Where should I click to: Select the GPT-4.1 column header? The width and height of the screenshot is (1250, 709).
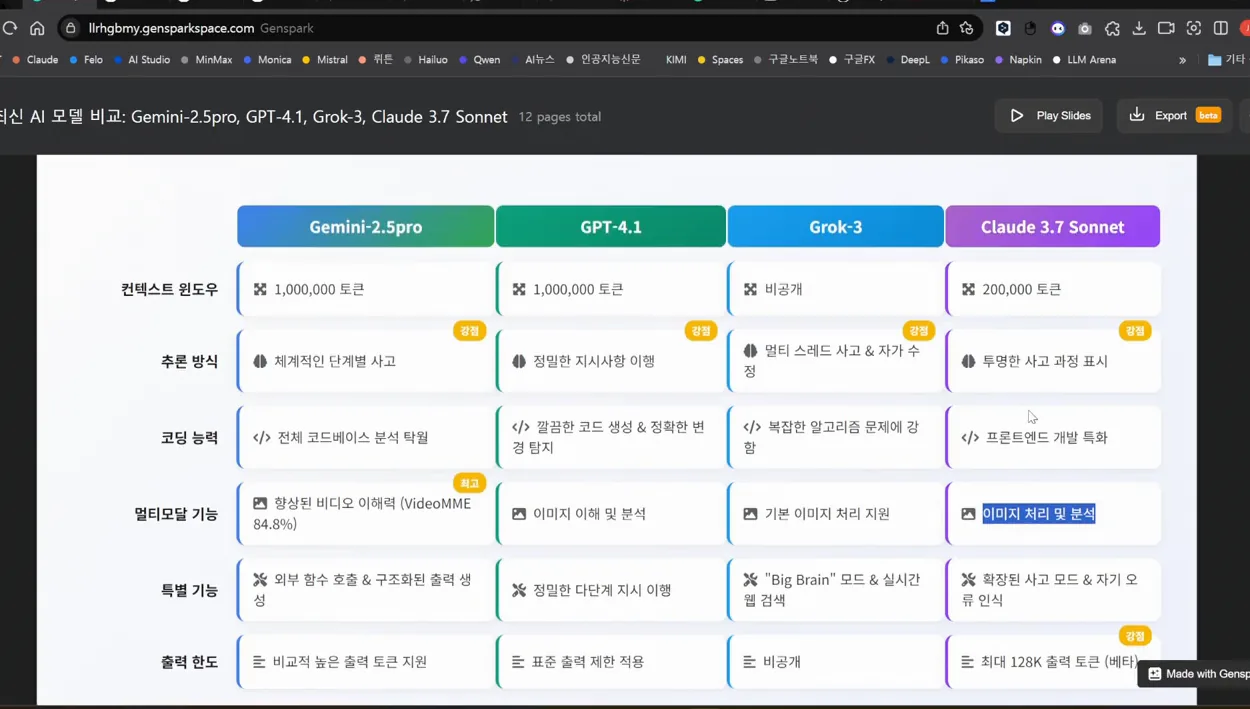[611, 226]
